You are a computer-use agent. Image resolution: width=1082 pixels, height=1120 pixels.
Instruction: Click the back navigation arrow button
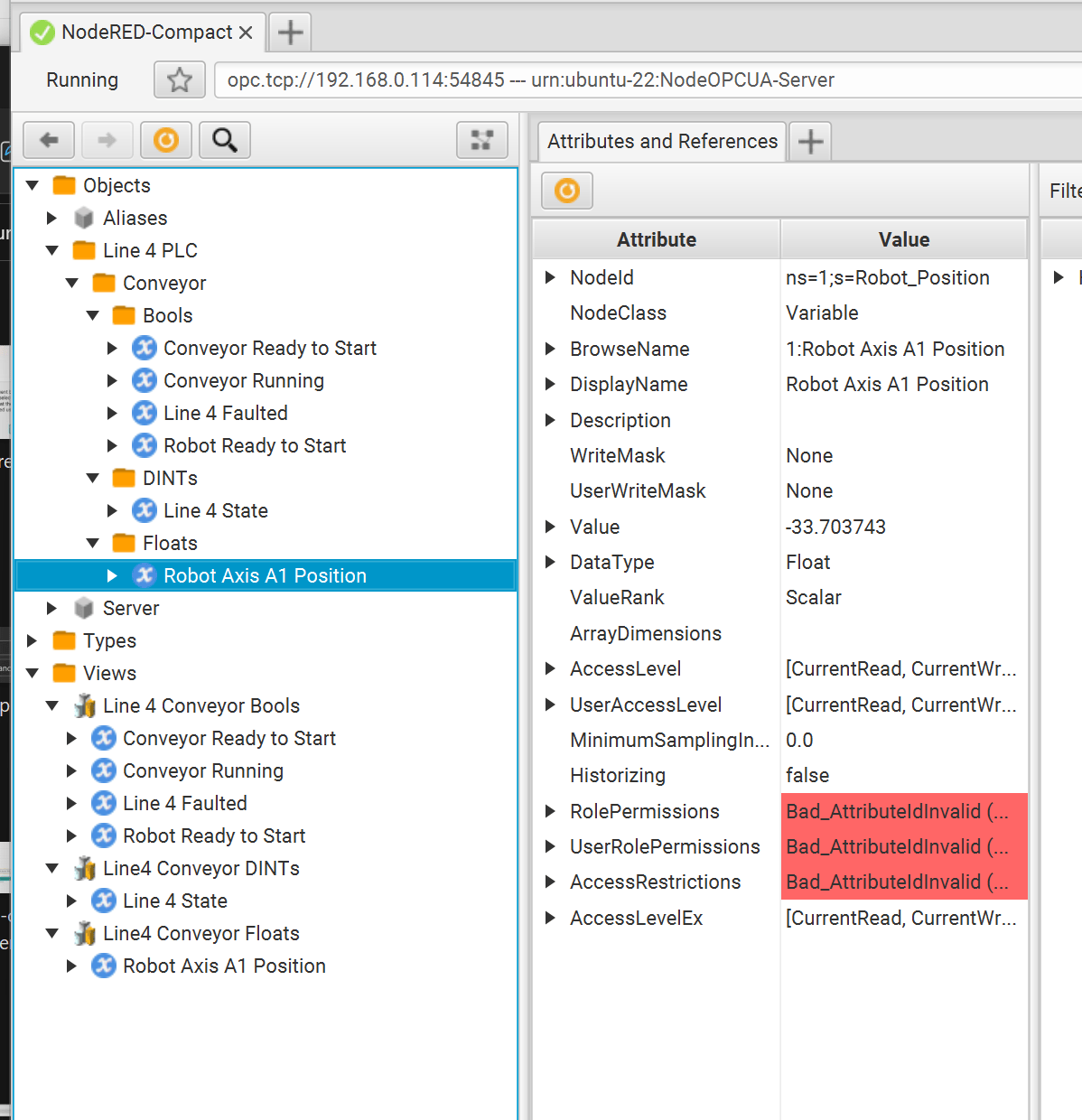(x=50, y=140)
